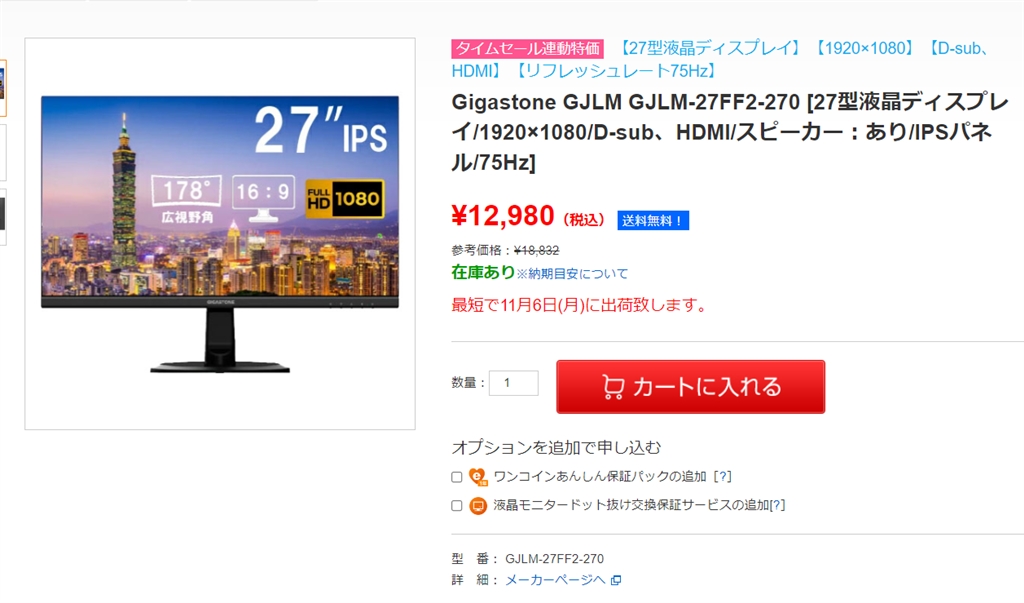Open the 【リフレッシュレート75Hz】 tag link
Viewport: 1024px width, 603px height.
[616, 71]
